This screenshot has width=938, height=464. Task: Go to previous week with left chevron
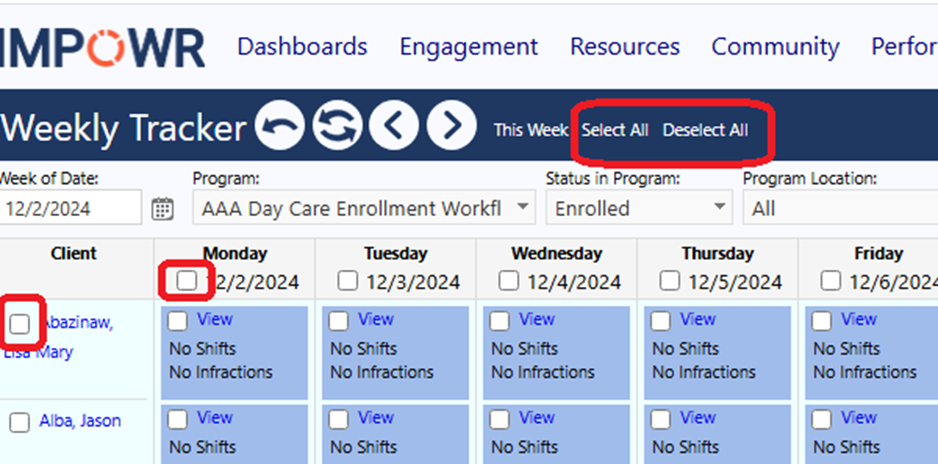(394, 126)
